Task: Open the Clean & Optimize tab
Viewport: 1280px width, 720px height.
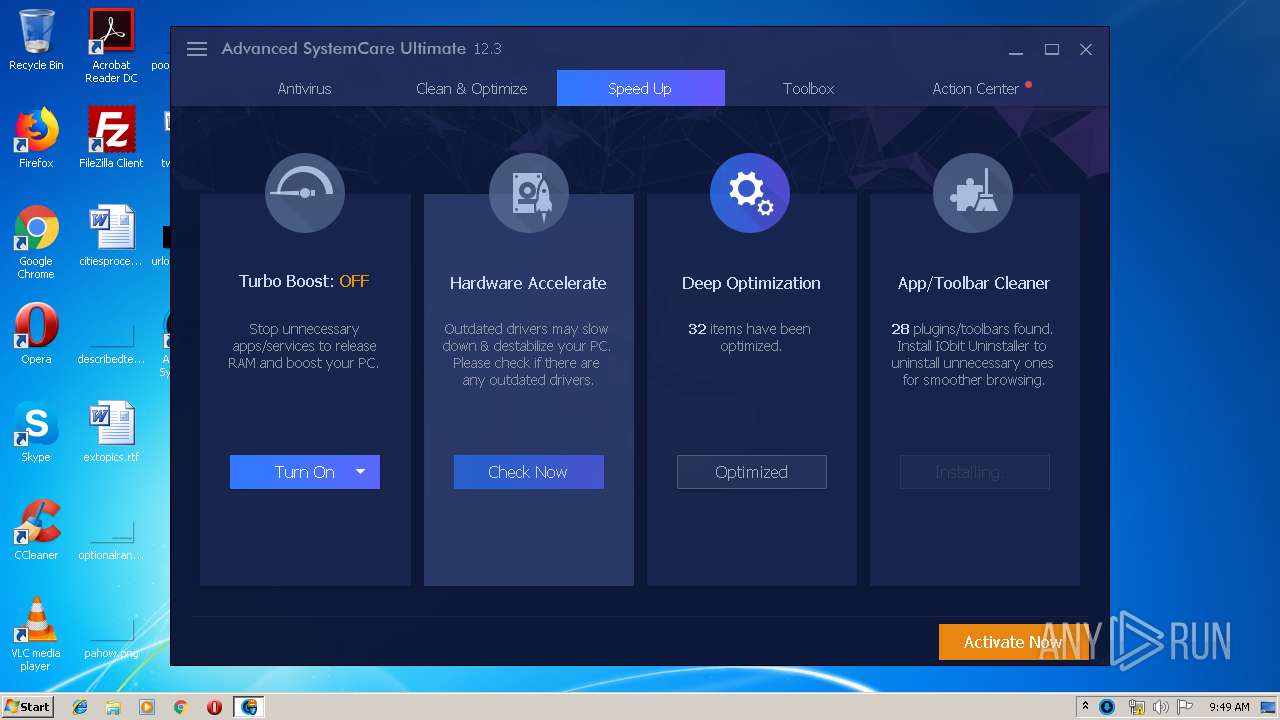Action: pos(472,88)
